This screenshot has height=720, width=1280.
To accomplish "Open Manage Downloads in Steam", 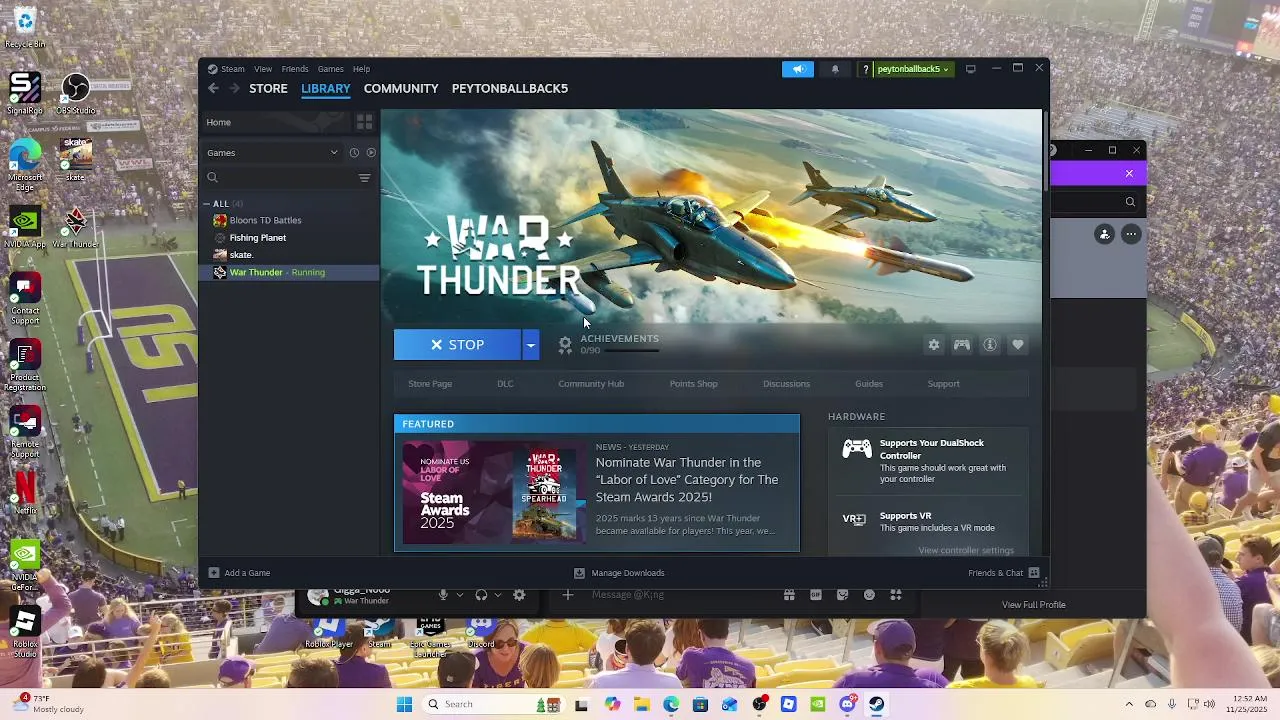I will click(x=619, y=573).
